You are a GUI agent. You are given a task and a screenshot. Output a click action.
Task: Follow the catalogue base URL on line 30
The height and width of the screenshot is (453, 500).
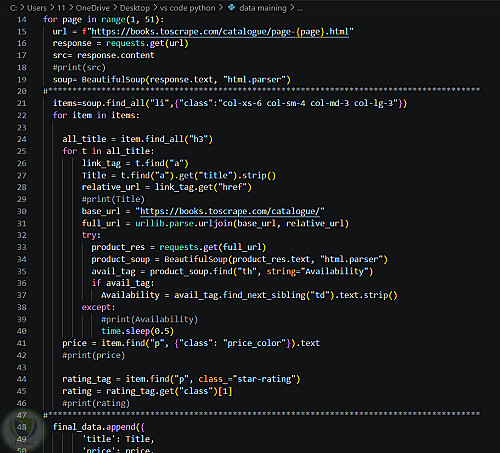pyautogui.click(x=230, y=211)
